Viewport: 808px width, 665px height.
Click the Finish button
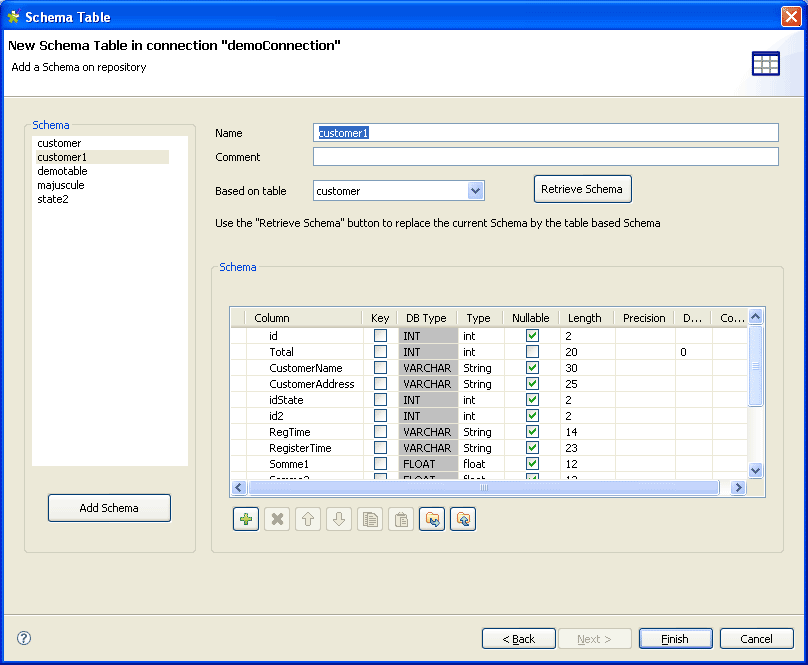click(675, 639)
